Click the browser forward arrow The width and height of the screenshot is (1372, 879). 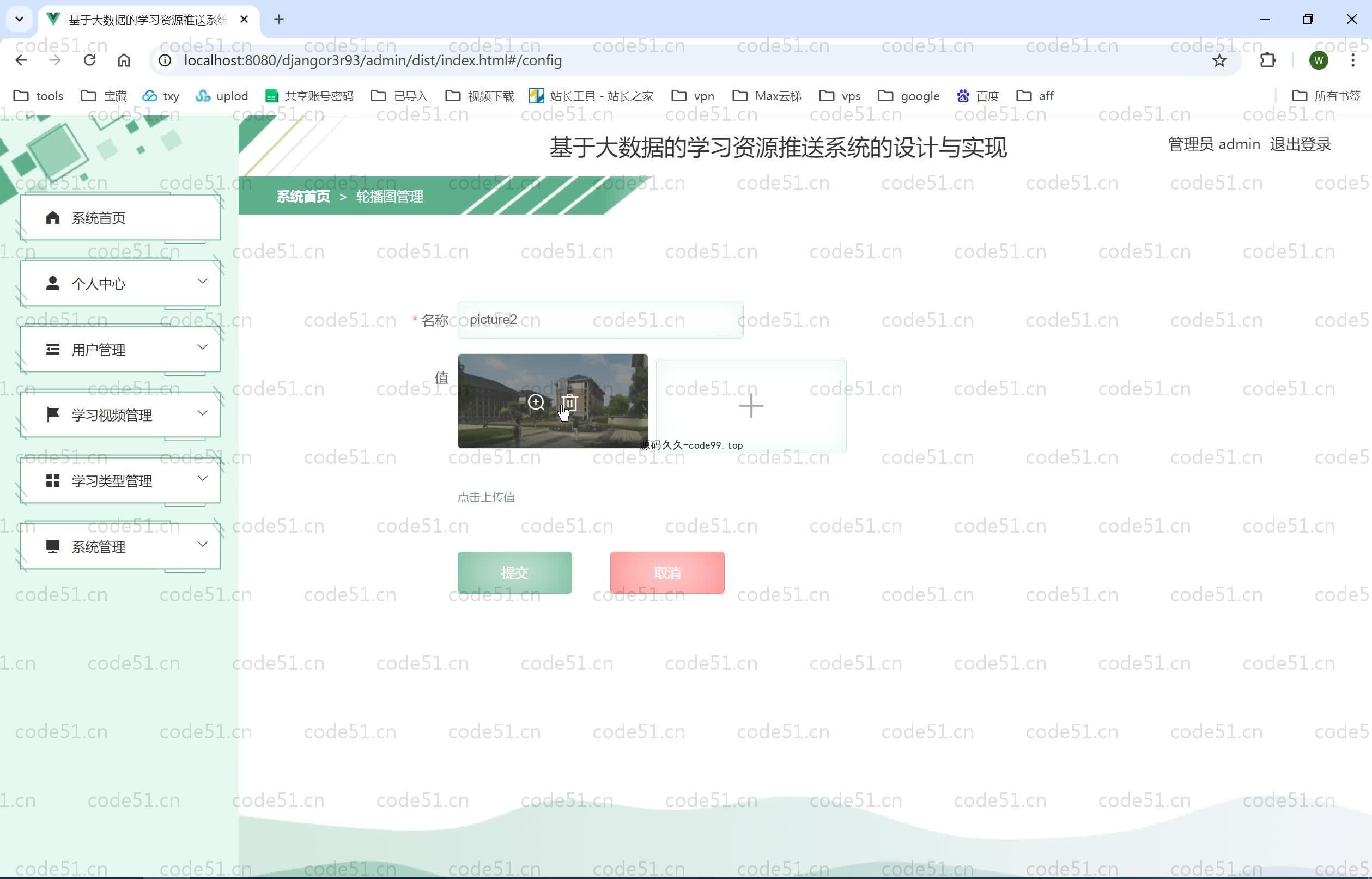pos(56,60)
